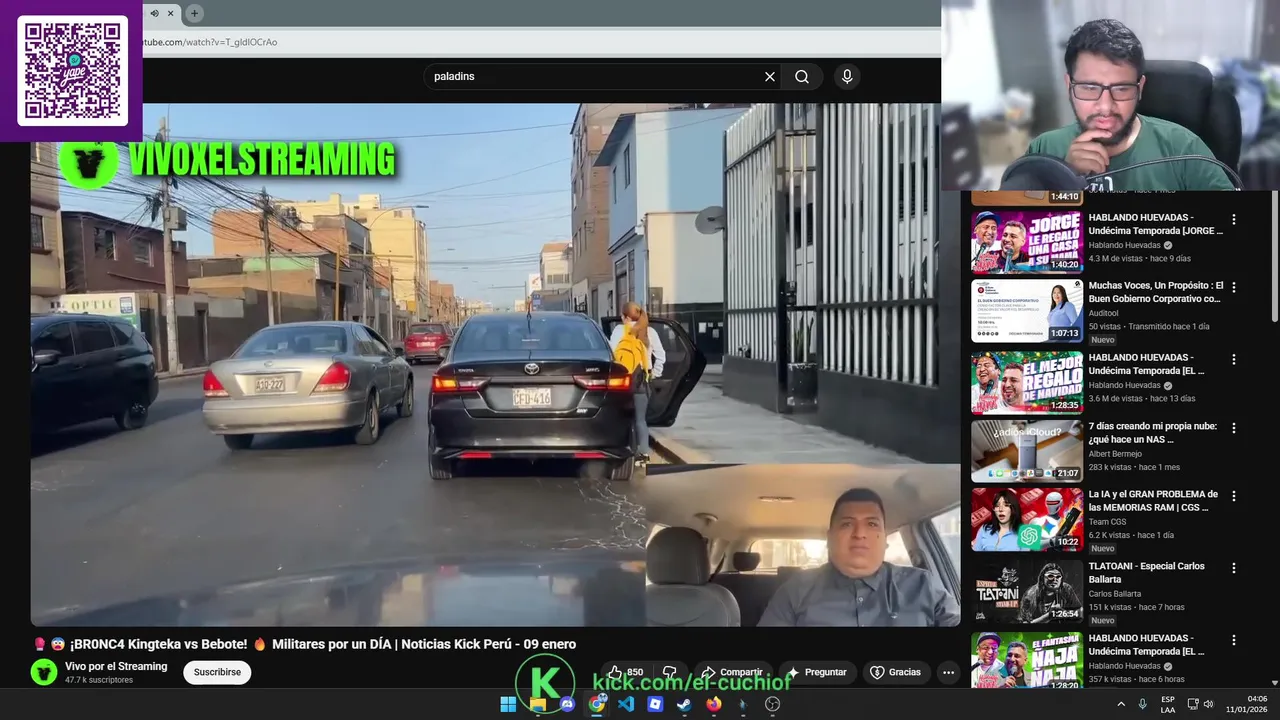
Task: Open File Explorer from the taskbar
Action: 538,704
